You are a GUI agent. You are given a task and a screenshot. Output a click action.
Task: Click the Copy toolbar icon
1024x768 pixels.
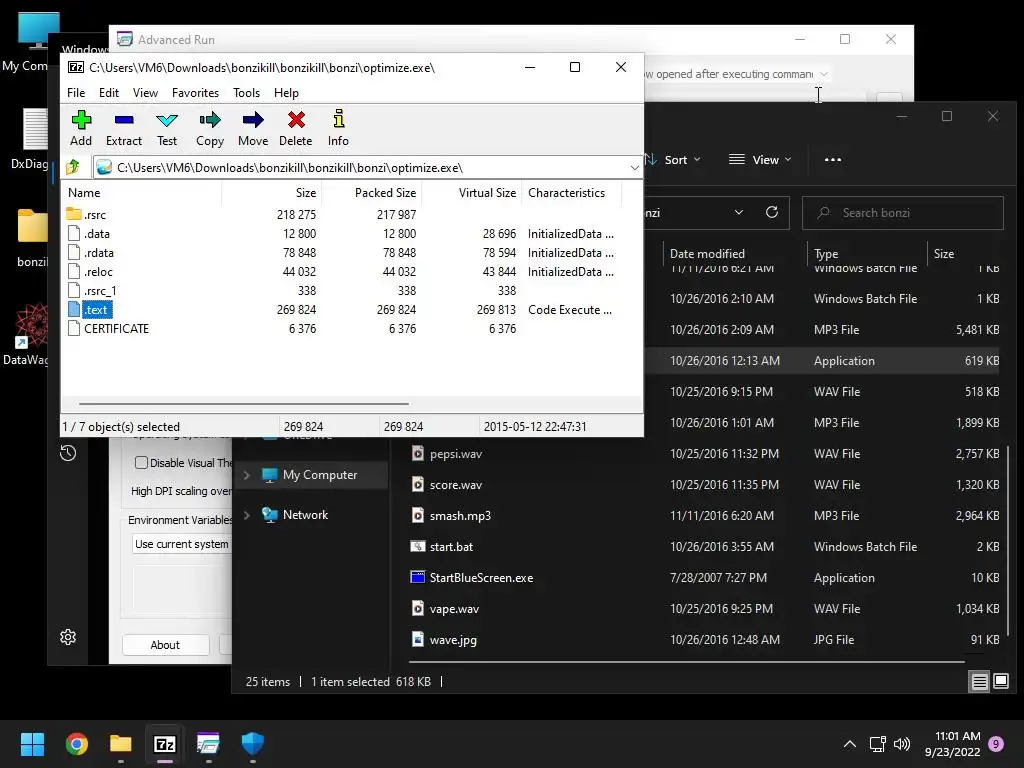[x=210, y=128]
